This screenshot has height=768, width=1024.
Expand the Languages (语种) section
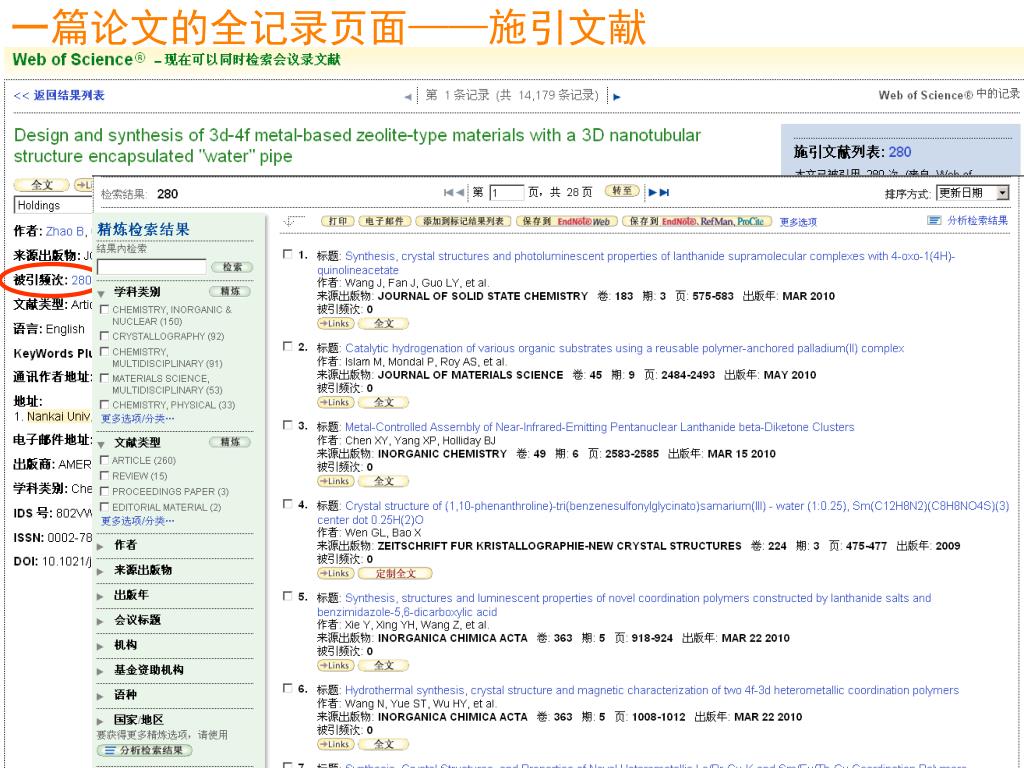tap(101, 697)
